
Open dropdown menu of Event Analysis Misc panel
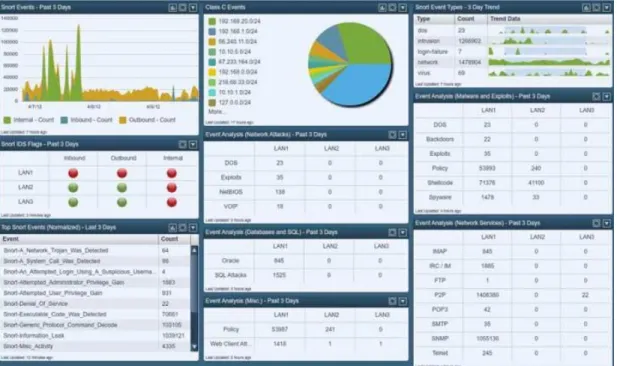click(x=403, y=301)
